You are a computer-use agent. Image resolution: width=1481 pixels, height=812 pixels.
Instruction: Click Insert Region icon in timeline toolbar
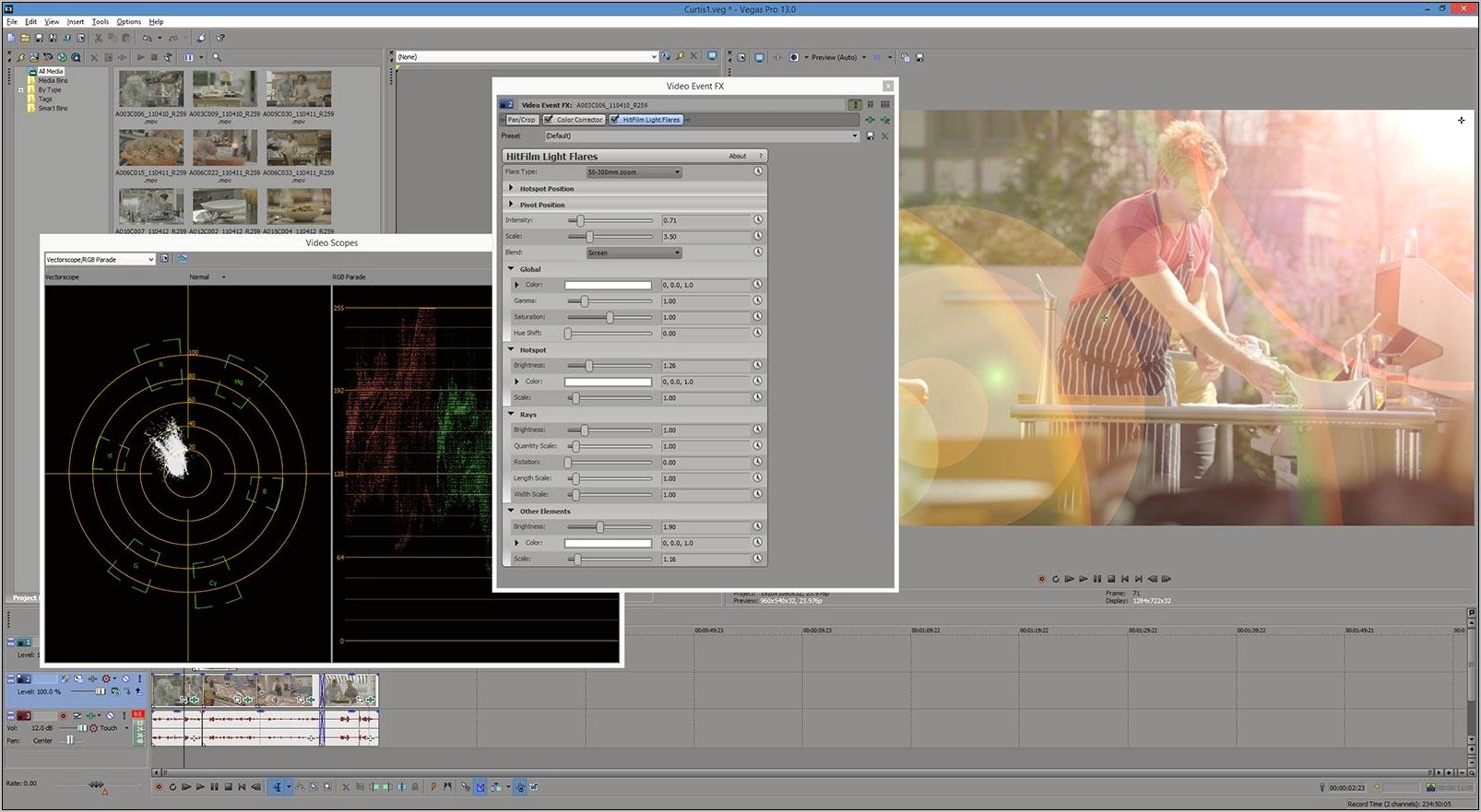[x=447, y=787]
